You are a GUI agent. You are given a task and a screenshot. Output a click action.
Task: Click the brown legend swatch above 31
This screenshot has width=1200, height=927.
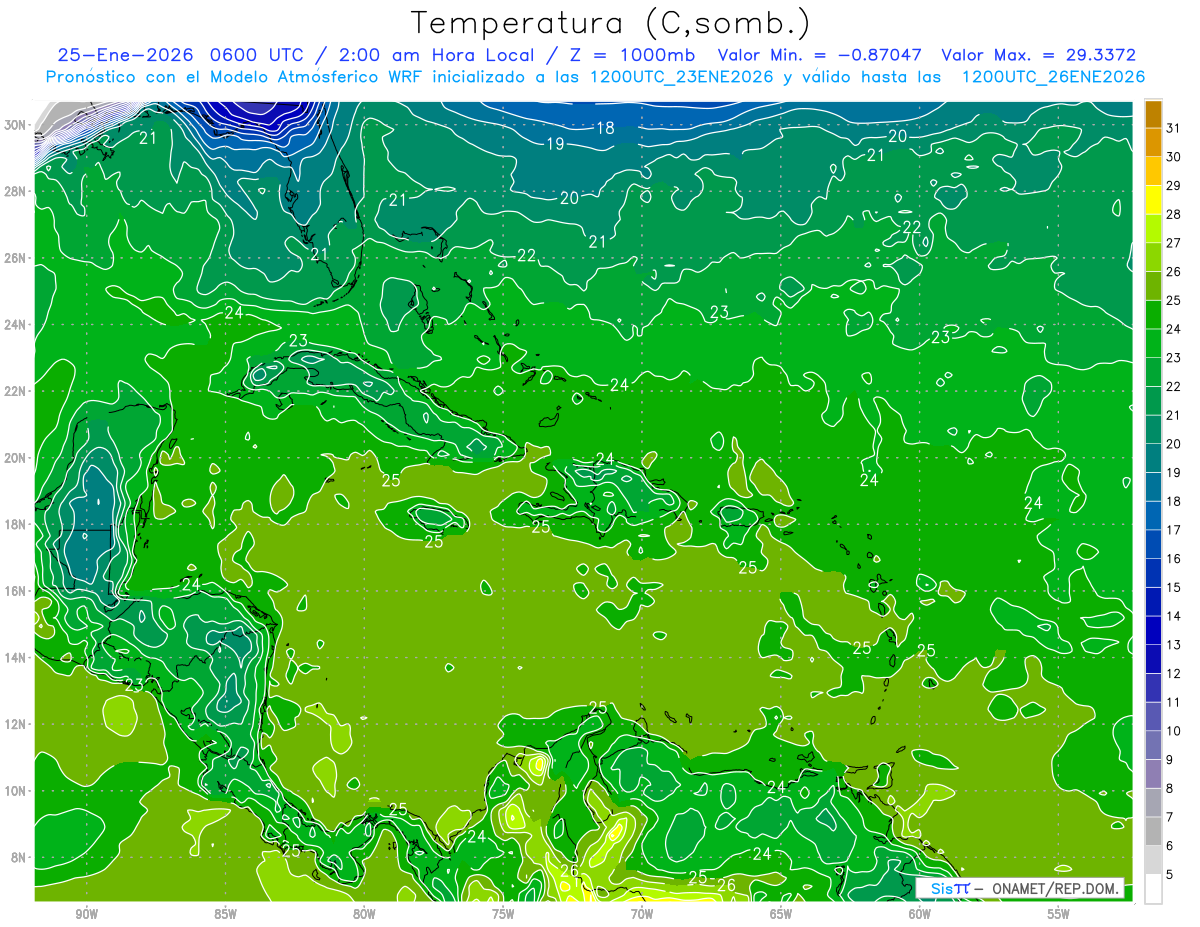click(x=1153, y=114)
